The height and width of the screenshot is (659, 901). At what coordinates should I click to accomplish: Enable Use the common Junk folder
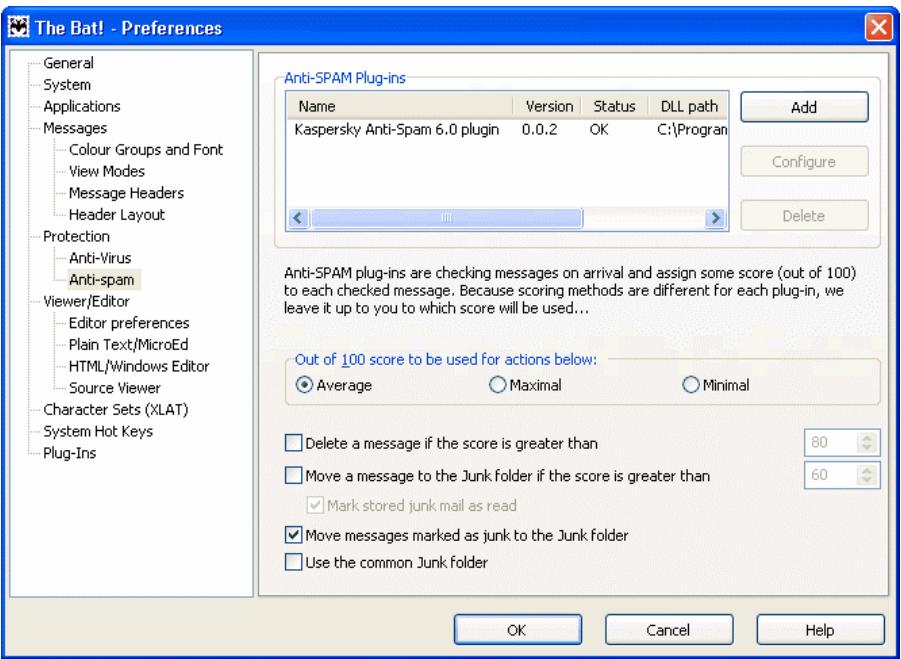[x=294, y=562]
